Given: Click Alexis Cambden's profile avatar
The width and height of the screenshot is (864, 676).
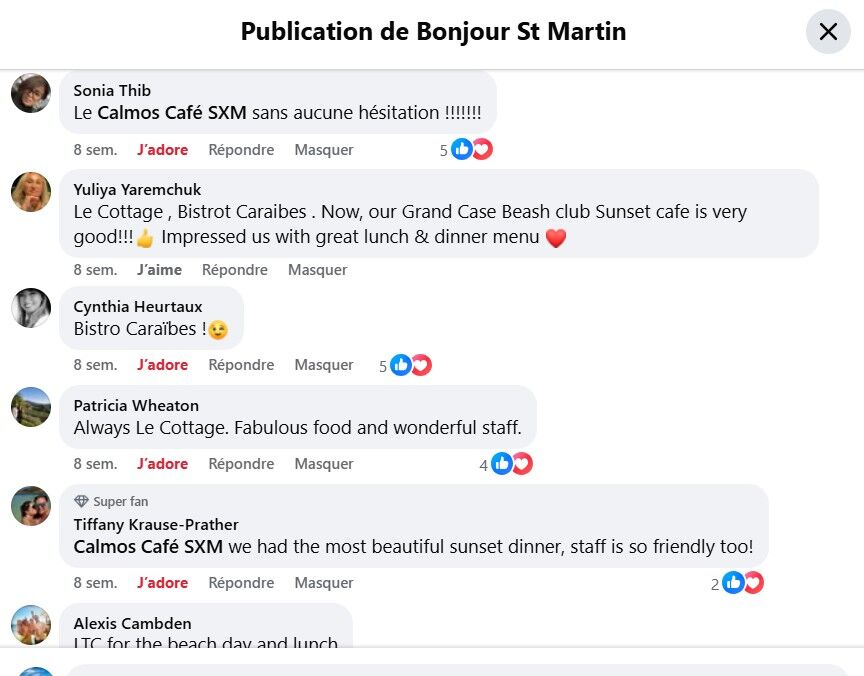Looking at the screenshot, I should (31, 625).
